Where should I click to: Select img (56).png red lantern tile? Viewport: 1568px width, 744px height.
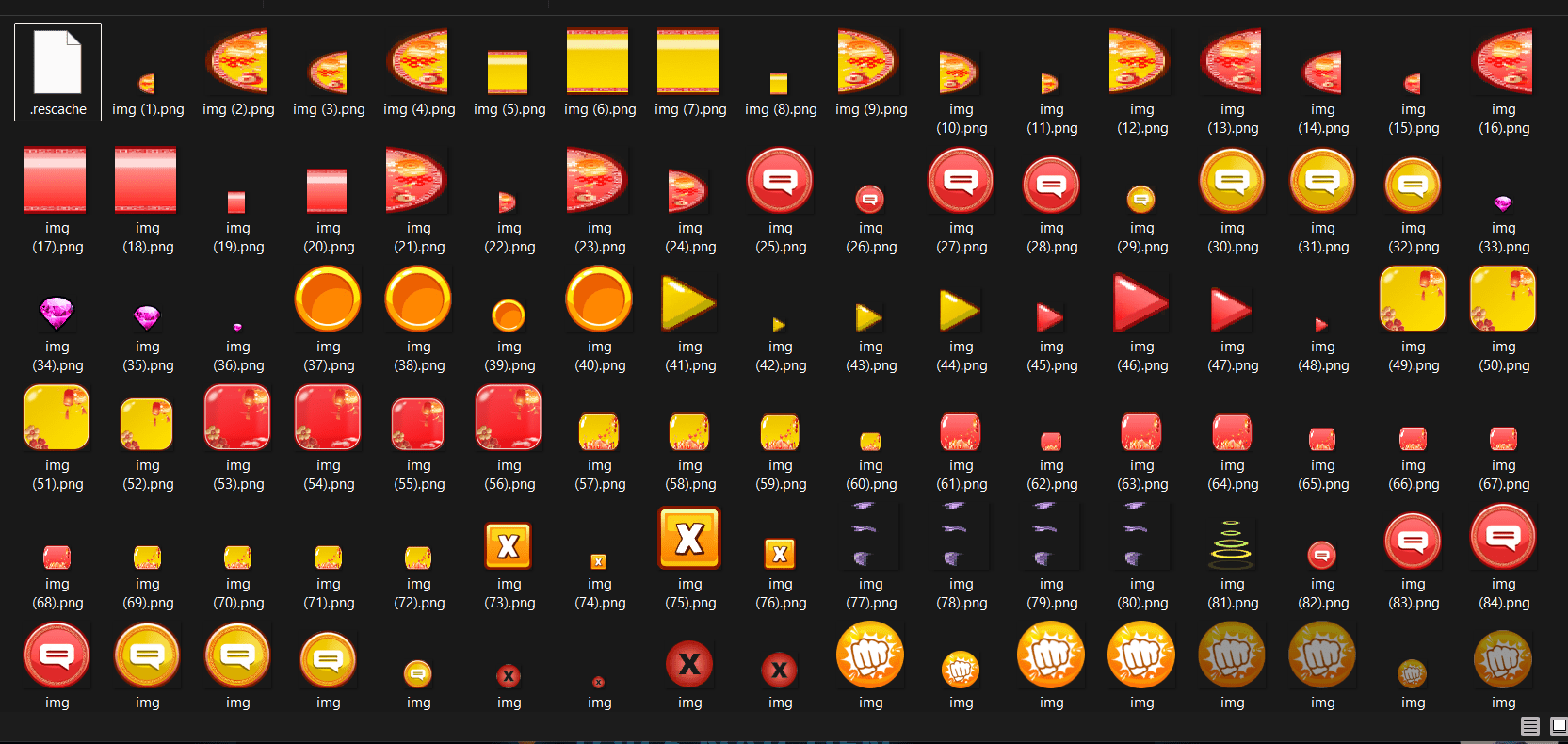tap(509, 417)
